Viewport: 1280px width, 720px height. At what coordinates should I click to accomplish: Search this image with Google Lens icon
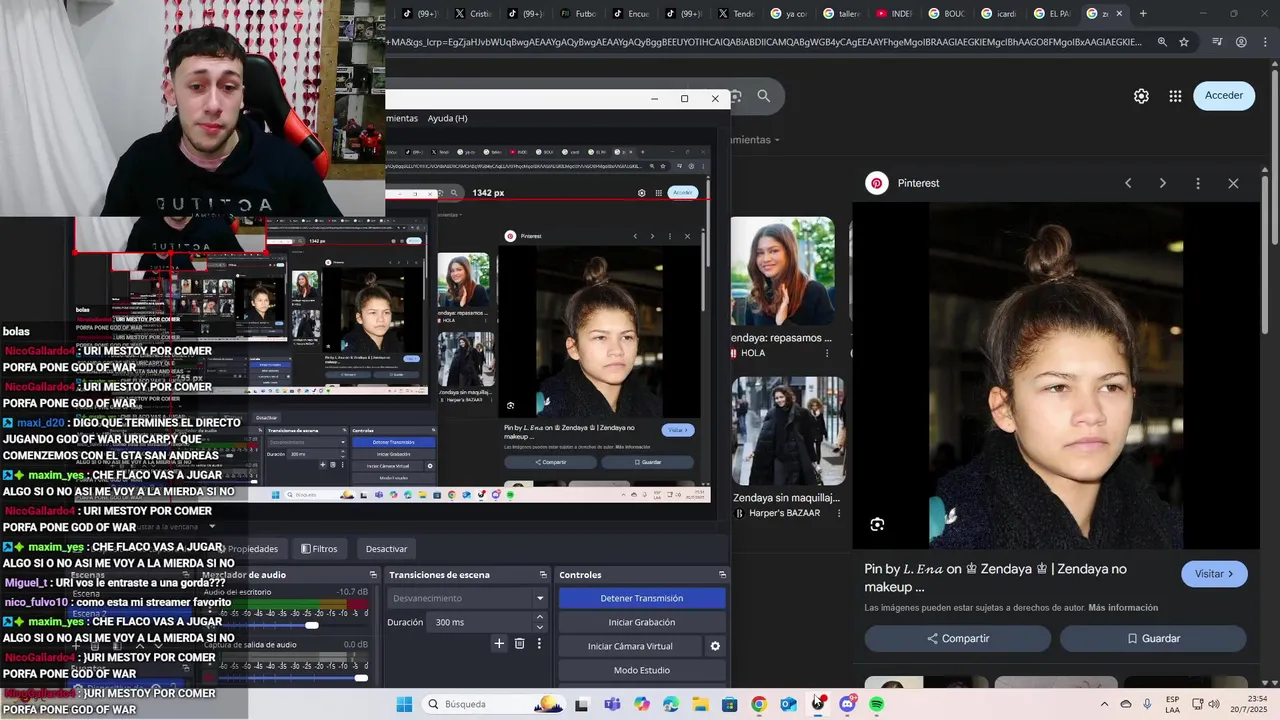tap(877, 525)
